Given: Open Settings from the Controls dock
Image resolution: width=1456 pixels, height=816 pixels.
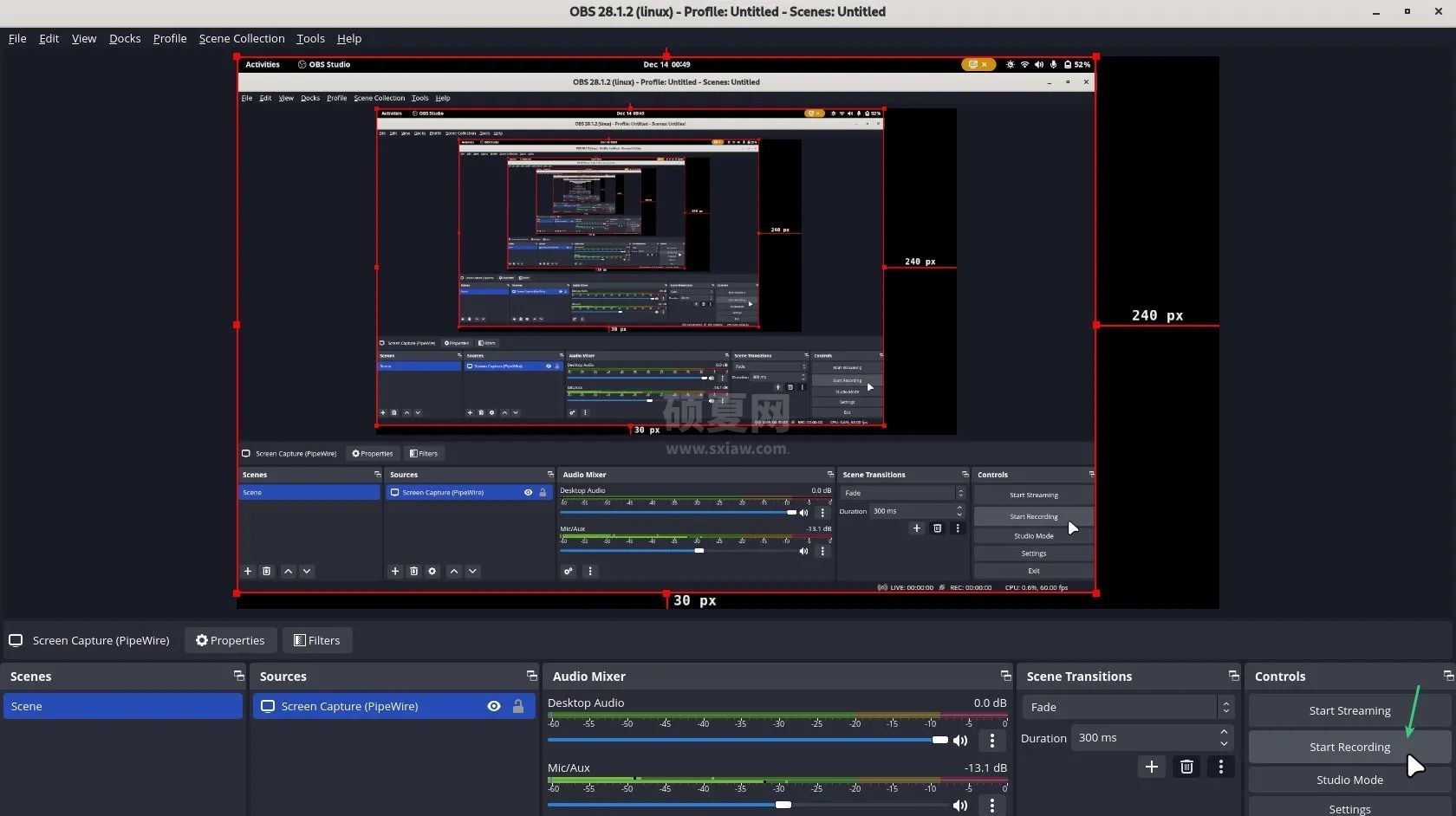Looking at the screenshot, I should [1349, 808].
